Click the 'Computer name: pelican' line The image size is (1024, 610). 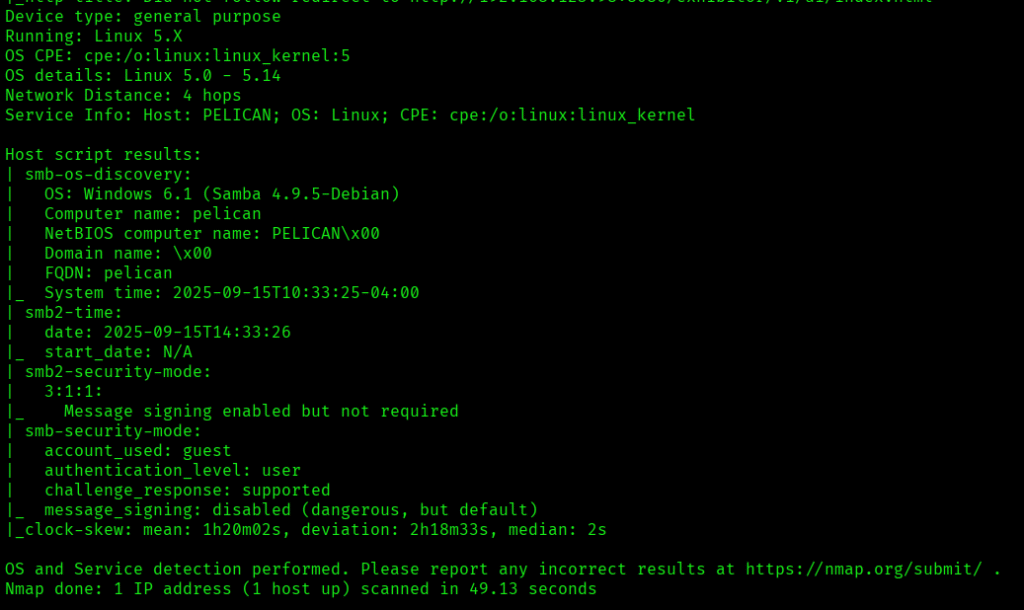[152, 214]
